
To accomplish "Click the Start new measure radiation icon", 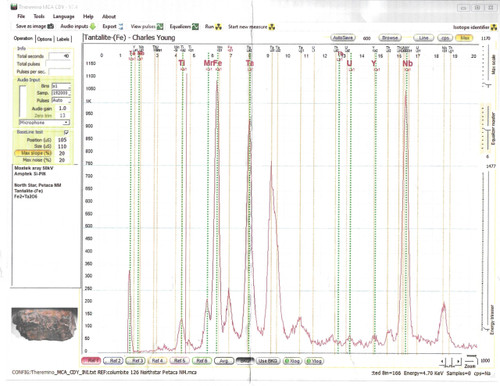I will click(x=272, y=27).
